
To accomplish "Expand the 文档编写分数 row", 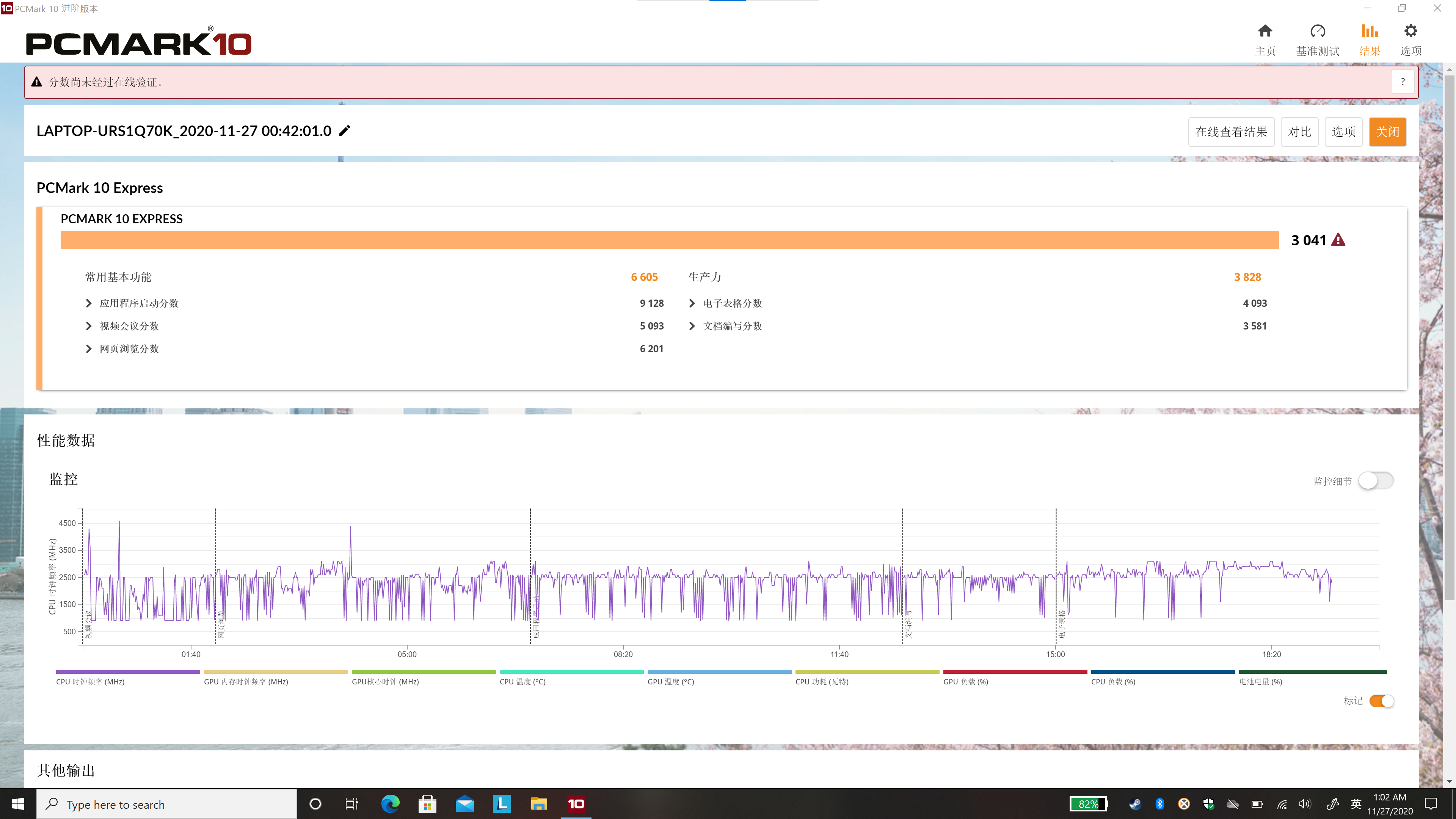I will [x=692, y=326].
